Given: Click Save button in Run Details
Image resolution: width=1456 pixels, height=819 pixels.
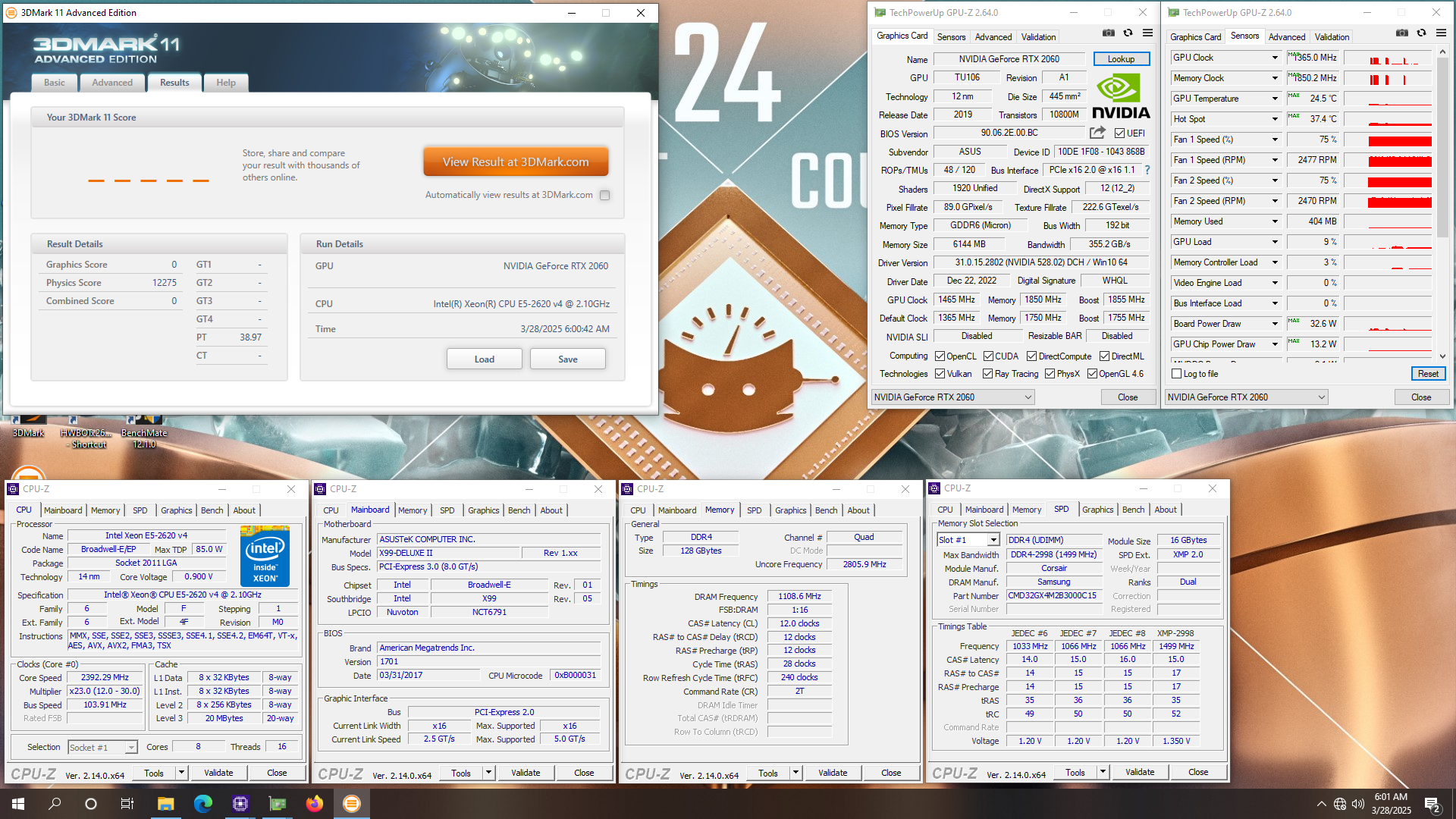Looking at the screenshot, I should (568, 359).
